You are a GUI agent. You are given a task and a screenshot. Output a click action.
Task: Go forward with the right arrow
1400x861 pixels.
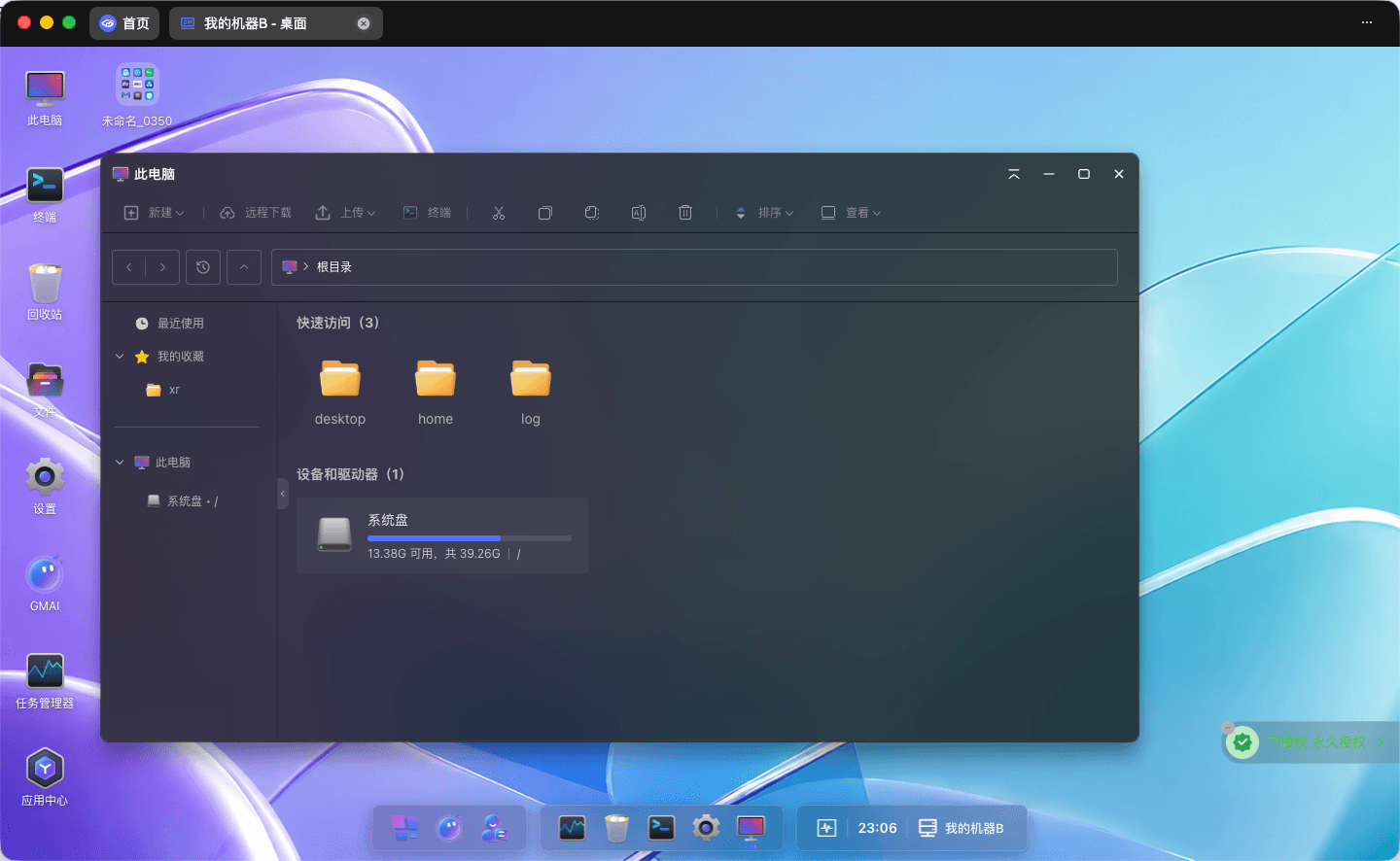pos(162,267)
